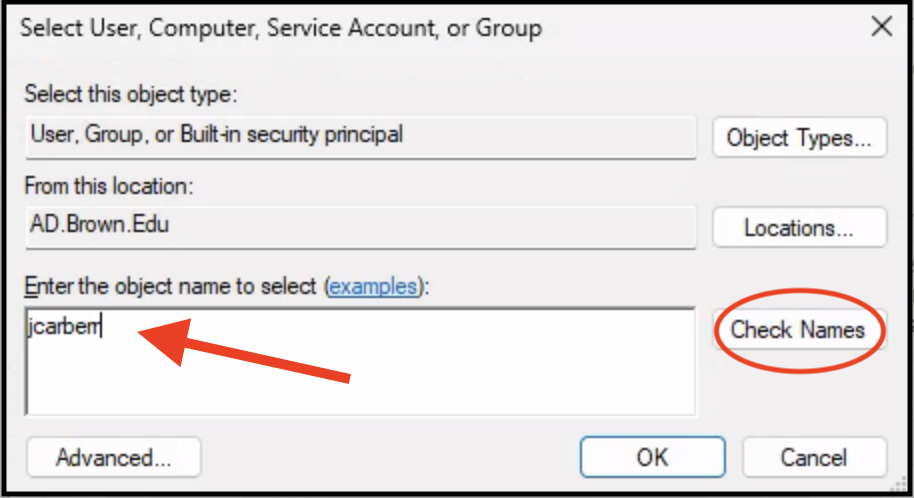Click the typed 'jcarberr' text
The image size is (914, 498).
pyautogui.click(x=66, y=328)
